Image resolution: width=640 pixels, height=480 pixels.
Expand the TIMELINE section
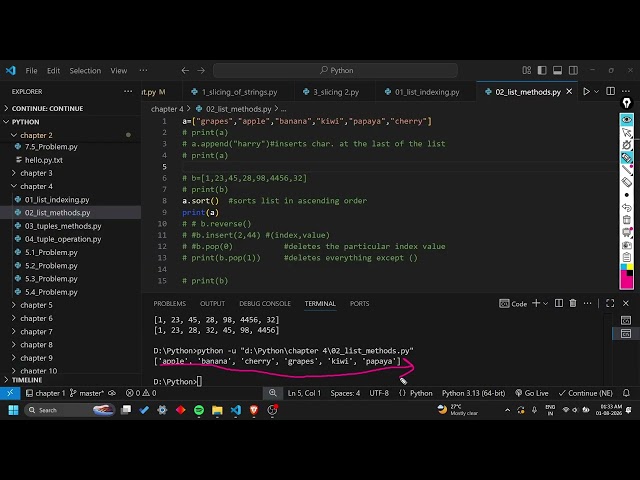pyautogui.click(x=27, y=380)
